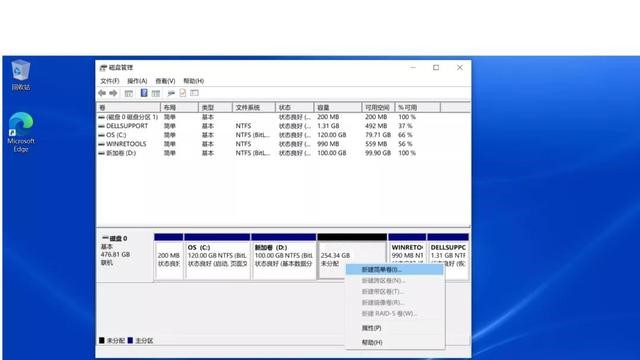Click the checkmark document icon in the toolbar
Screen dimensions: 640x360
(x=182, y=93)
